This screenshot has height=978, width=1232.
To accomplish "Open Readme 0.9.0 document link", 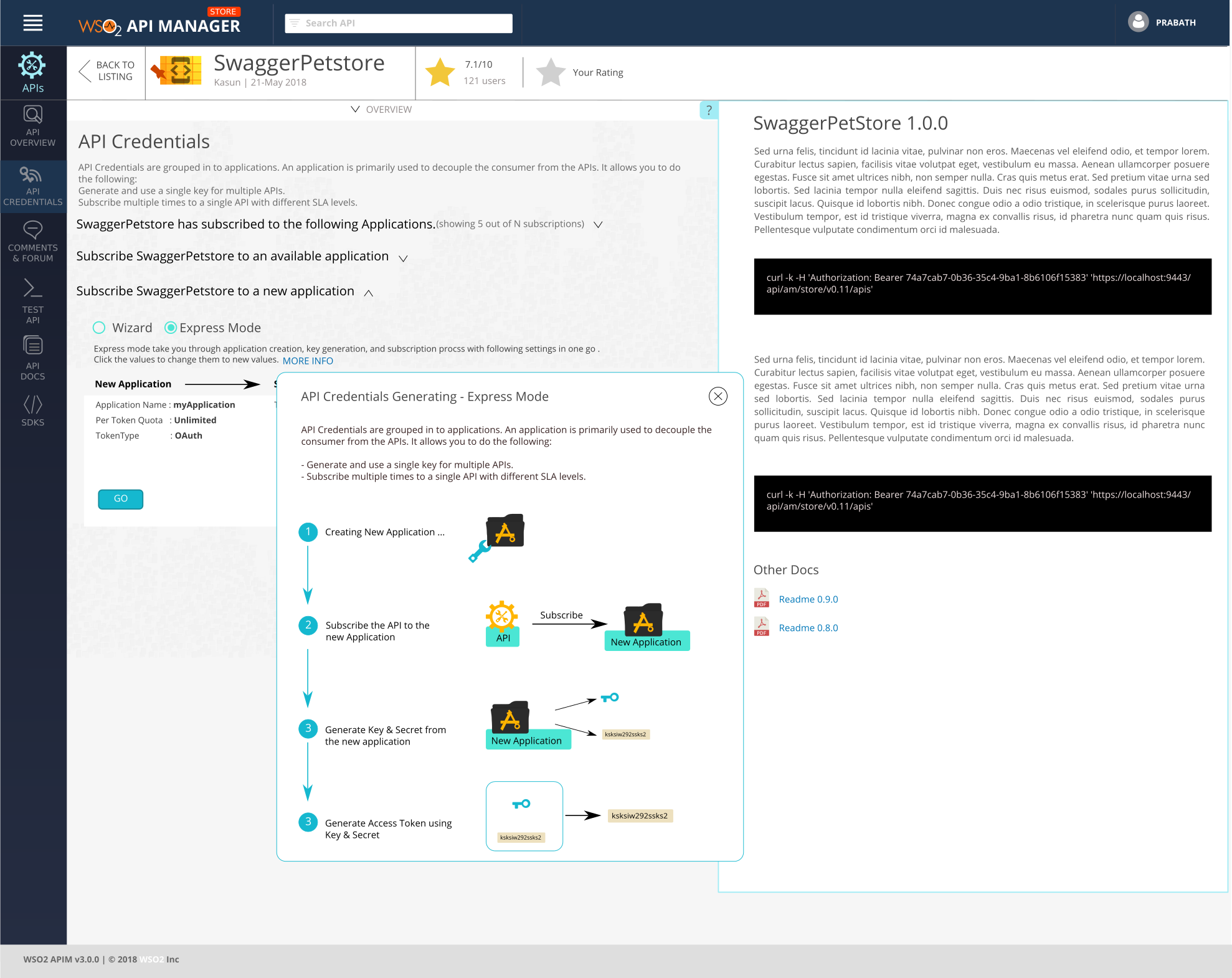I will [x=808, y=599].
